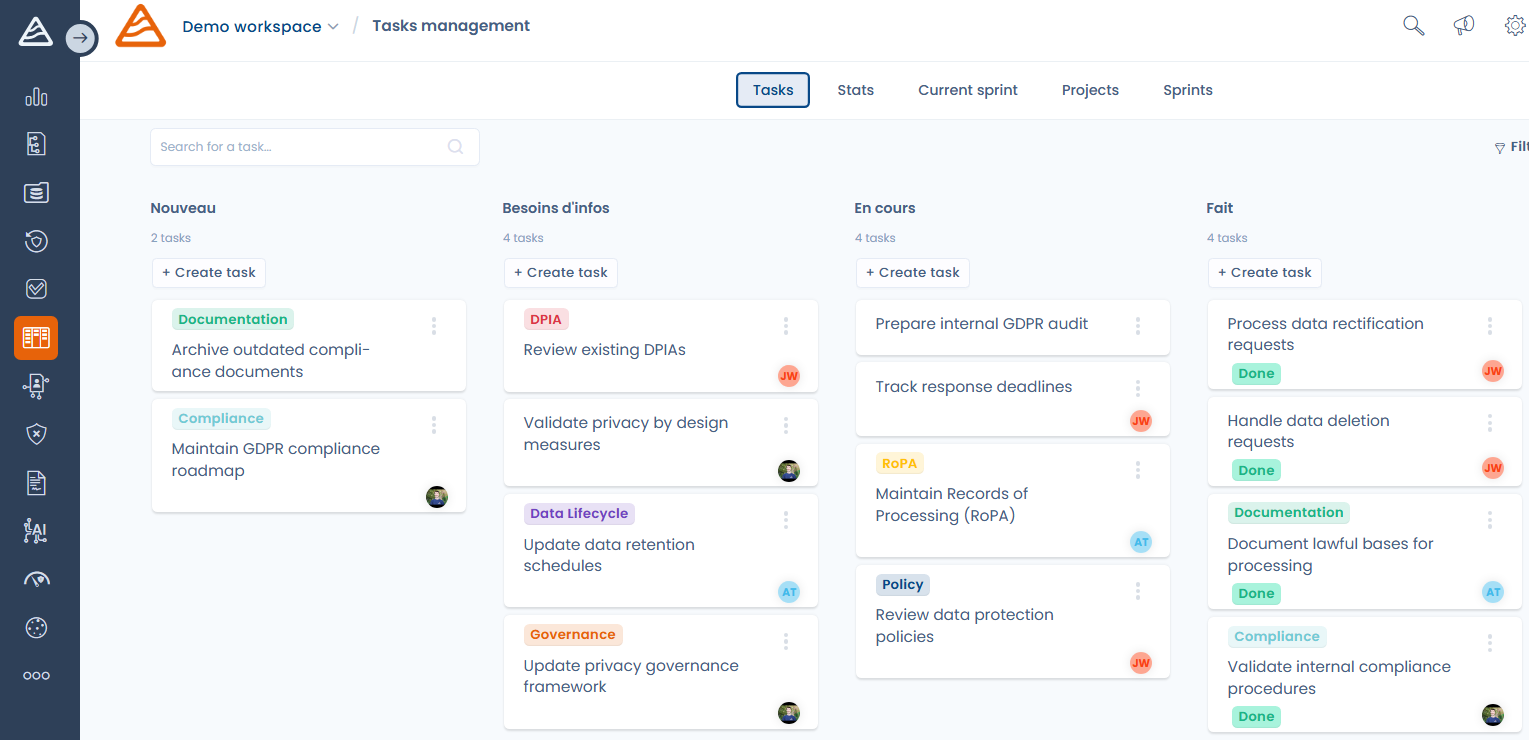Open the Stats tab

855,90
